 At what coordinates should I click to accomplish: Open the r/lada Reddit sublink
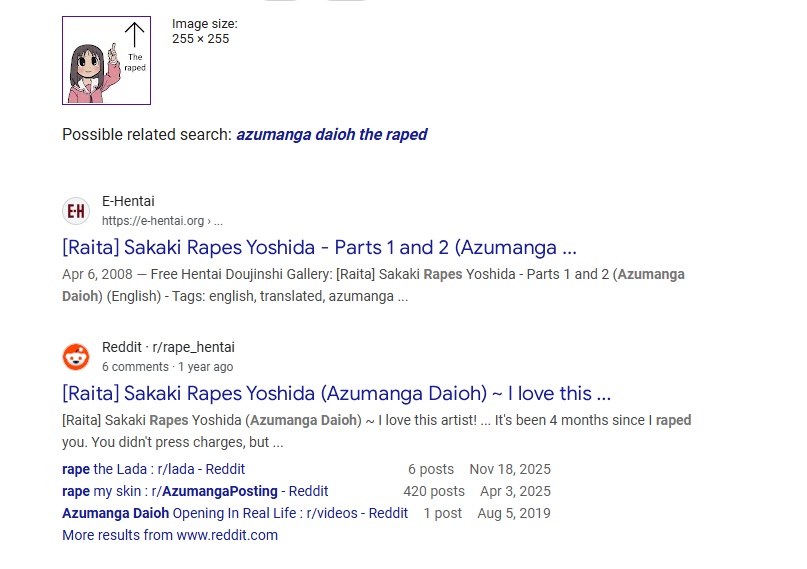click(x=153, y=469)
